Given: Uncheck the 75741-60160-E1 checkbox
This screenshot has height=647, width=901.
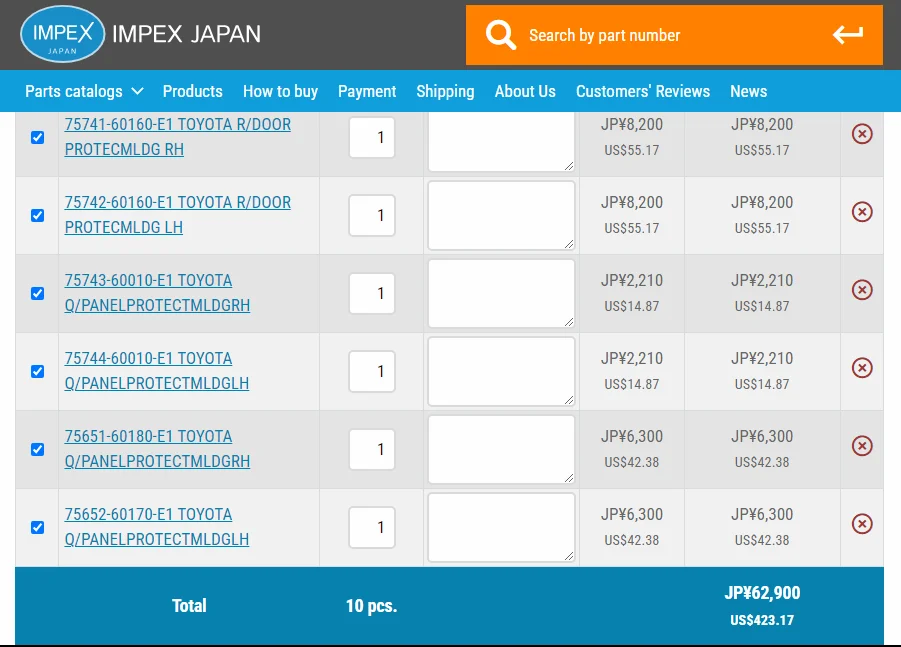Looking at the screenshot, I should [x=38, y=138].
